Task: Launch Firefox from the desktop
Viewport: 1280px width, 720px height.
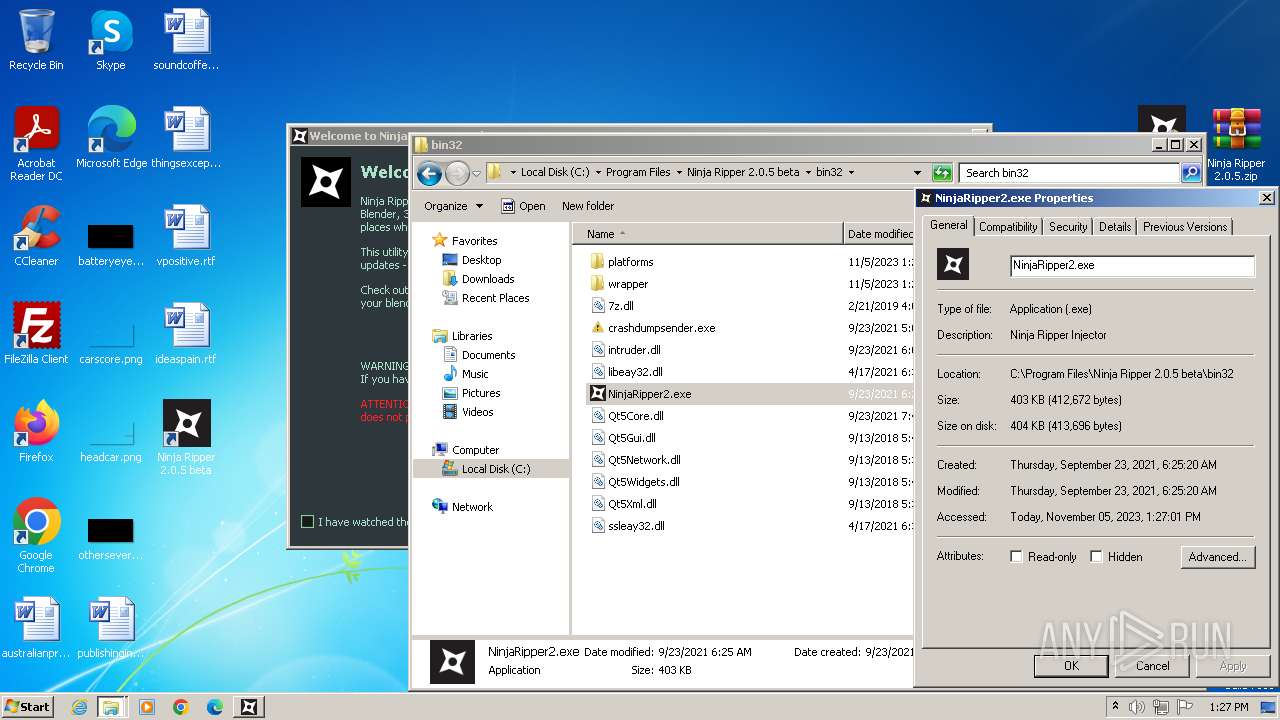Action: (36, 432)
